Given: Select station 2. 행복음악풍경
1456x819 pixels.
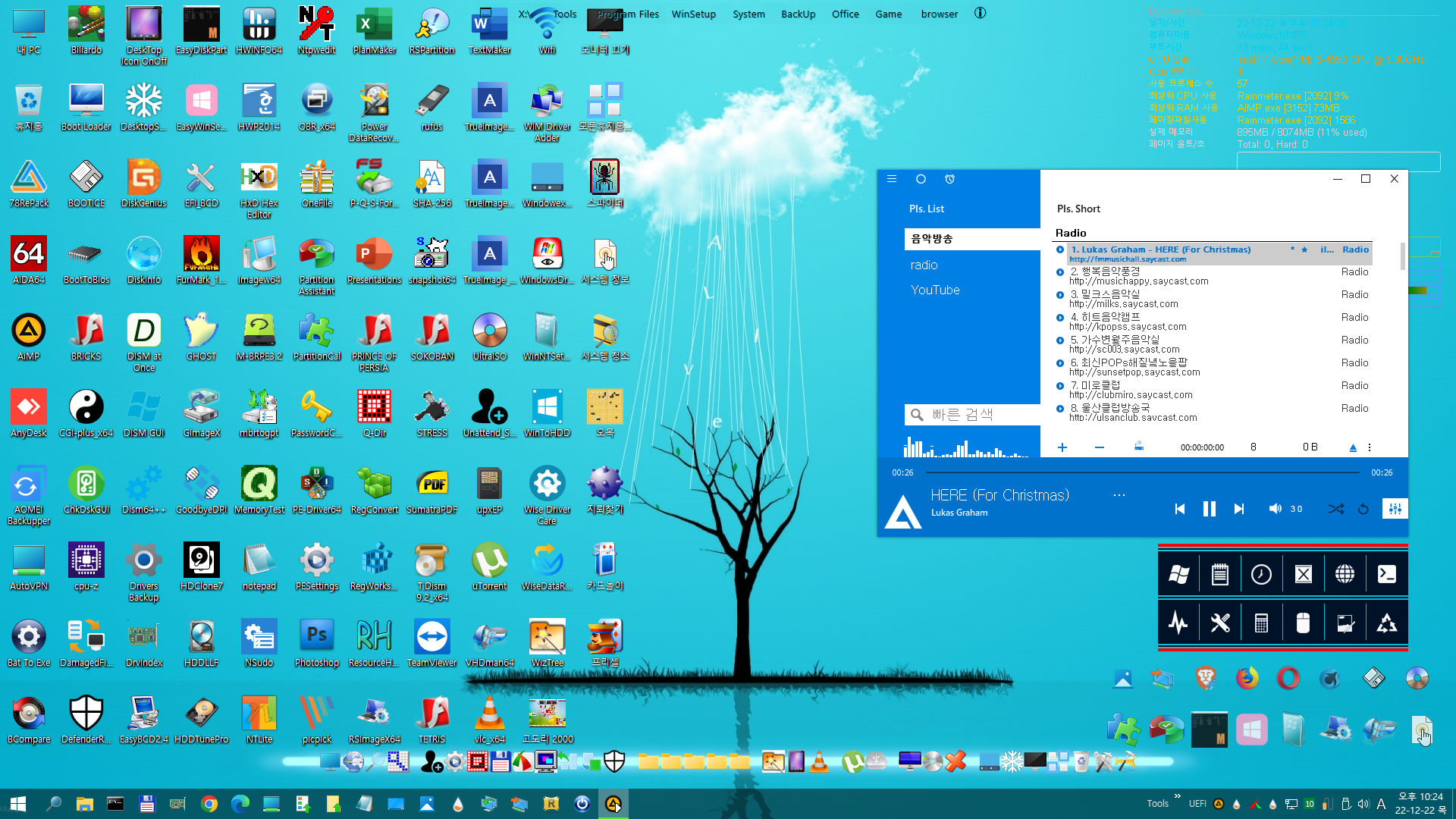Looking at the screenshot, I should click(x=1213, y=276).
